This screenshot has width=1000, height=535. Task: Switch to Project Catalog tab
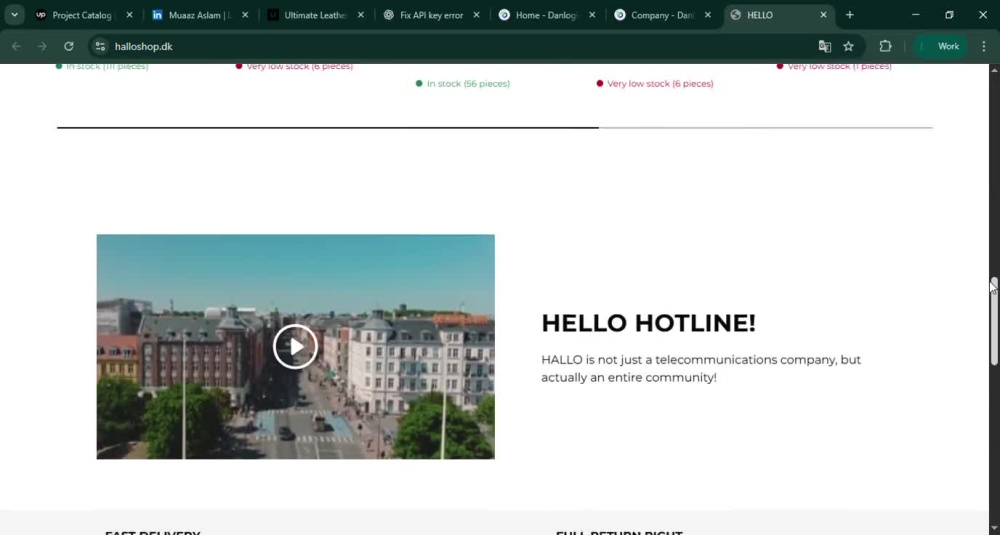click(x=82, y=15)
